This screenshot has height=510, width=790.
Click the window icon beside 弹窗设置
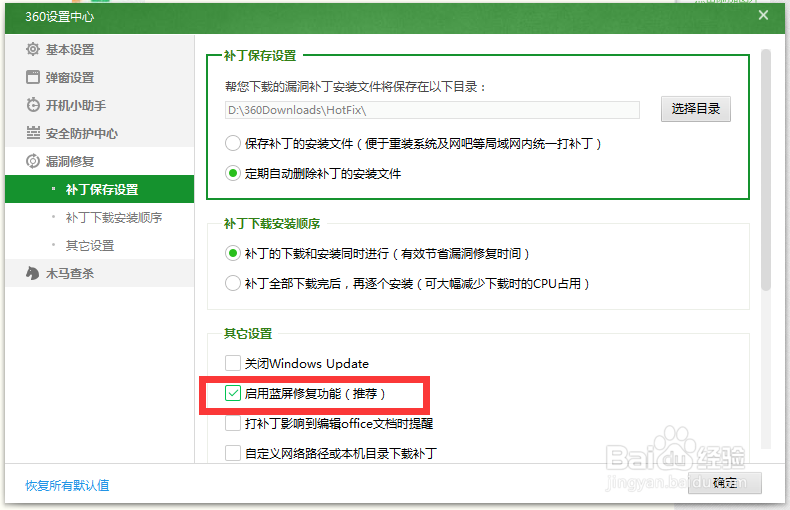coord(33,77)
